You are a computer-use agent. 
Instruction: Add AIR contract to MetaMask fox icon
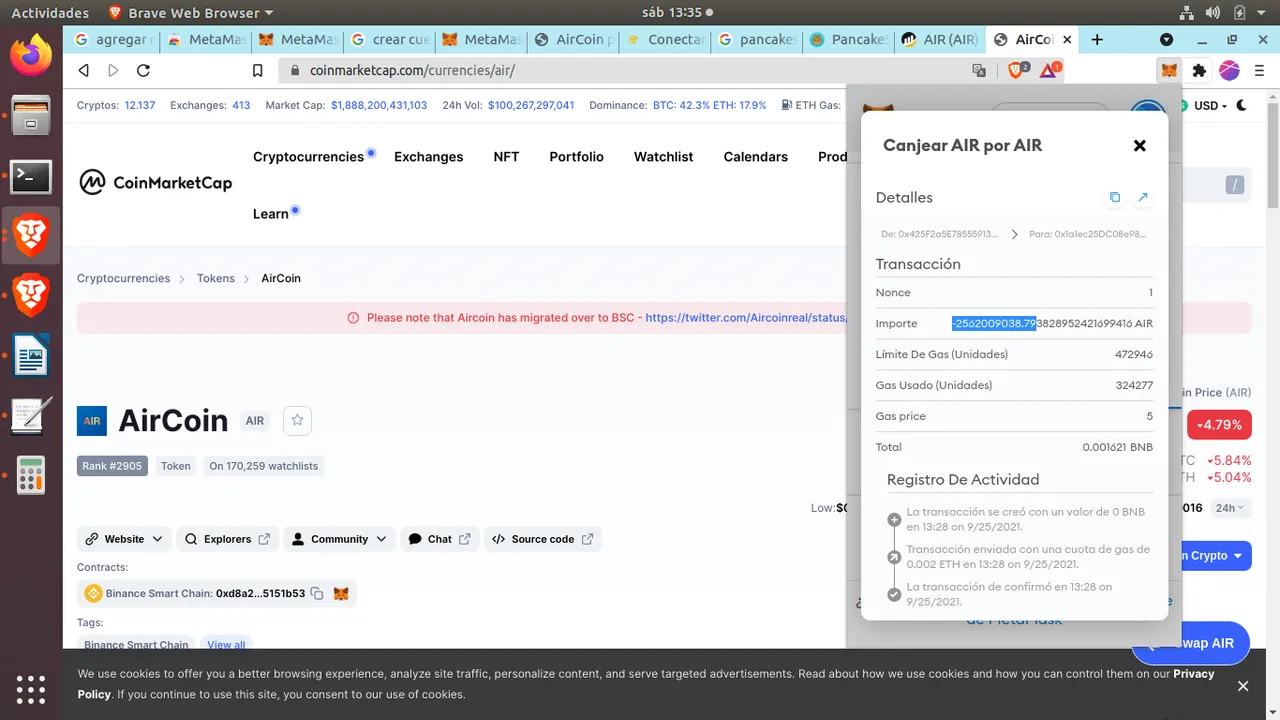click(341, 593)
